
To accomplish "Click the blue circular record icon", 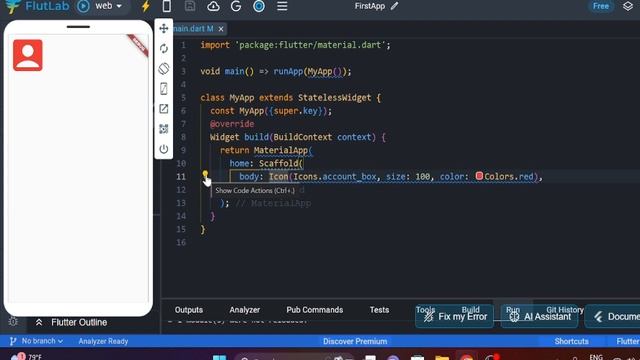I will click(259, 6).
